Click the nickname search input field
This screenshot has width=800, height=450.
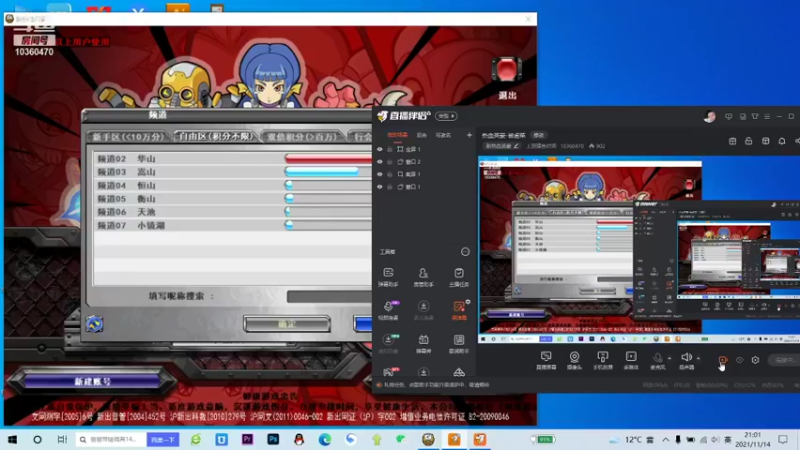point(330,296)
